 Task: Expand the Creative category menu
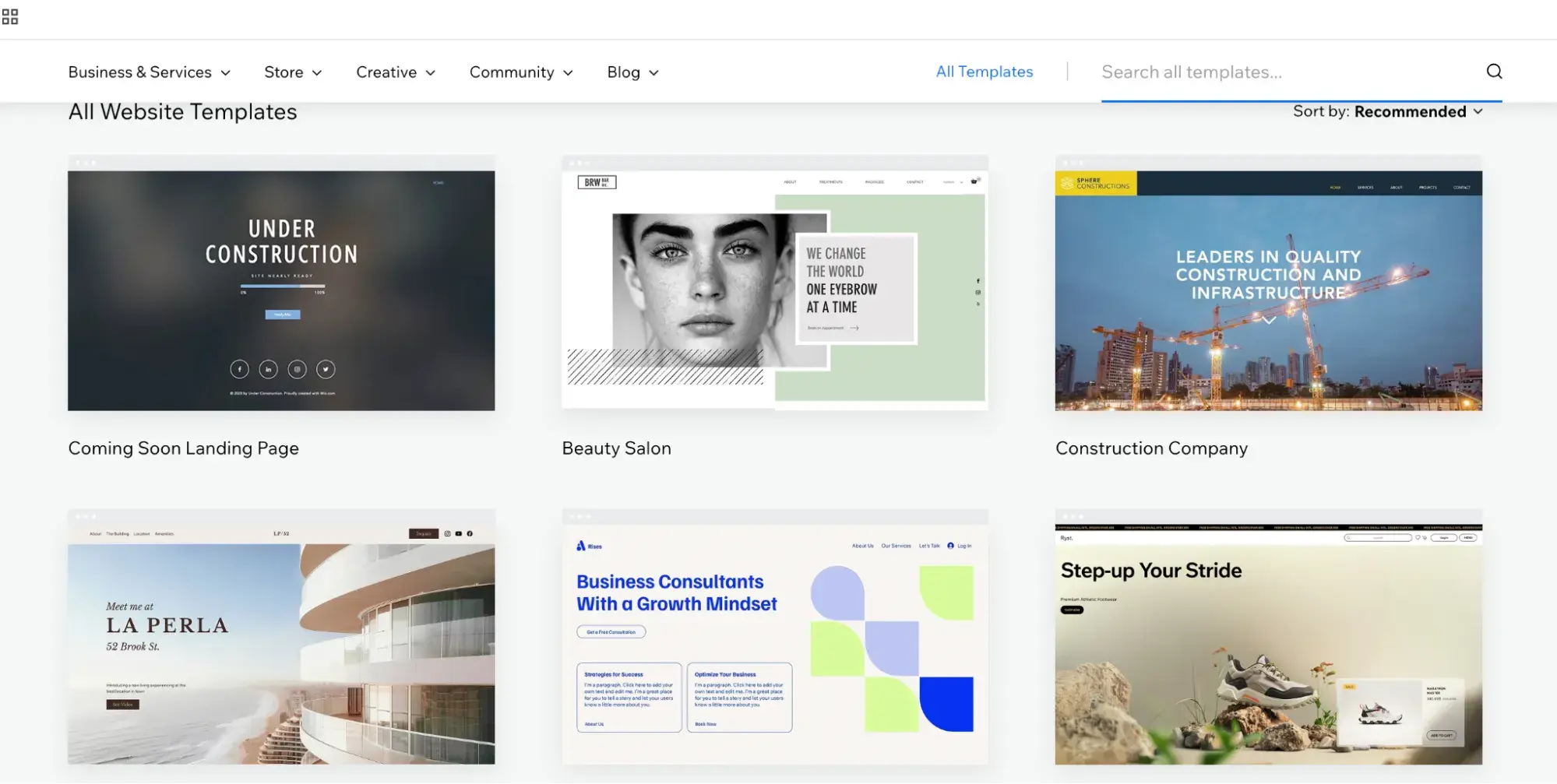[x=396, y=72]
